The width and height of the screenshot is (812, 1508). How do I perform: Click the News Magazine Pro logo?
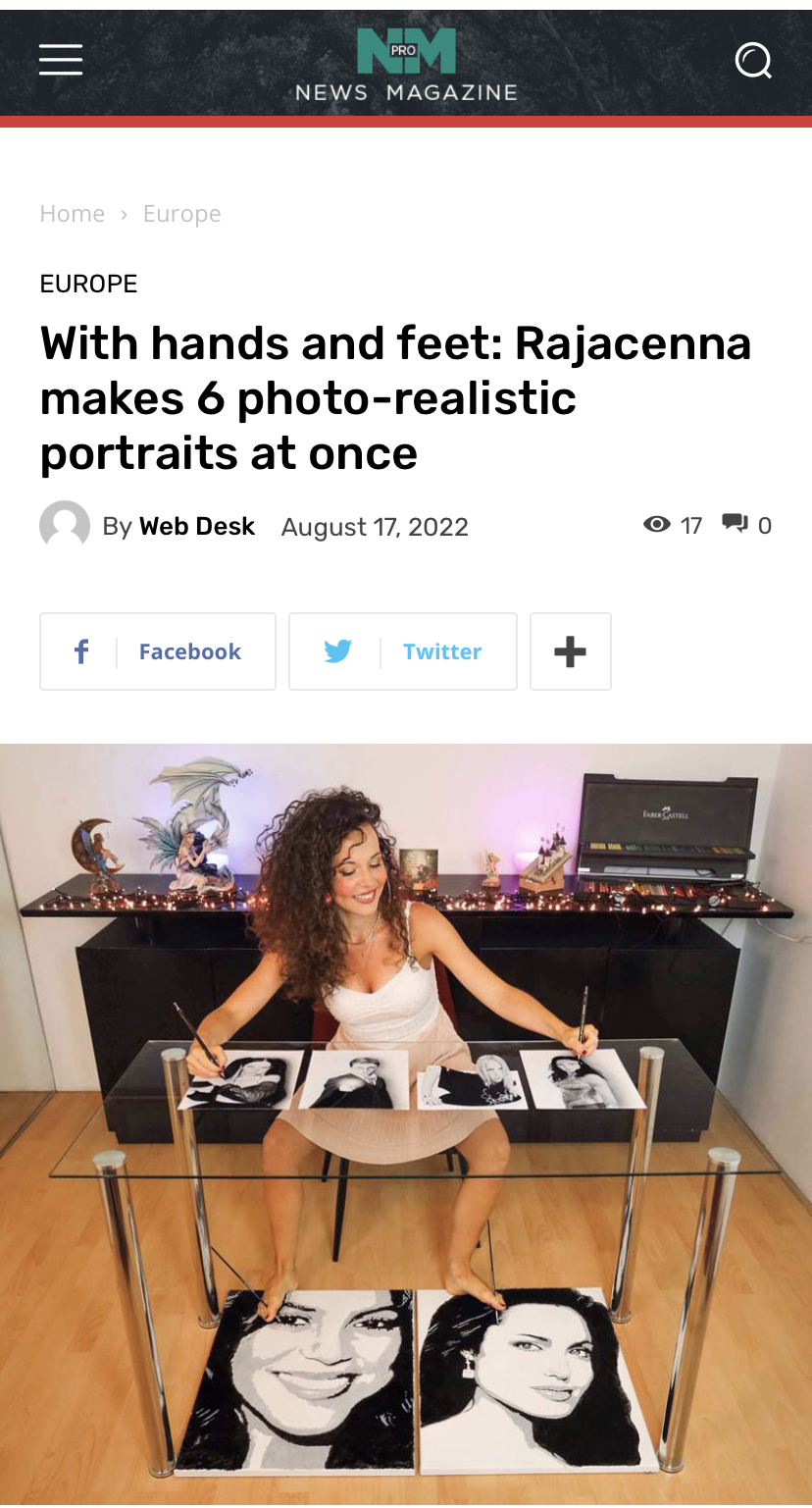(x=406, y=65)
